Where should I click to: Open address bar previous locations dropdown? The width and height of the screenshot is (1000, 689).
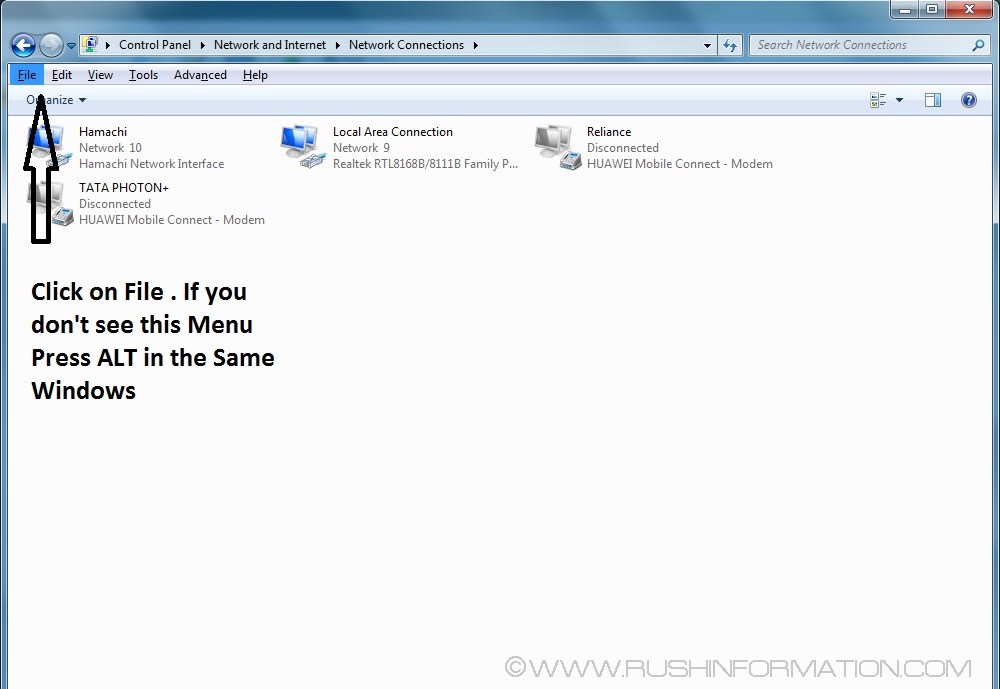tap(707, 45)
